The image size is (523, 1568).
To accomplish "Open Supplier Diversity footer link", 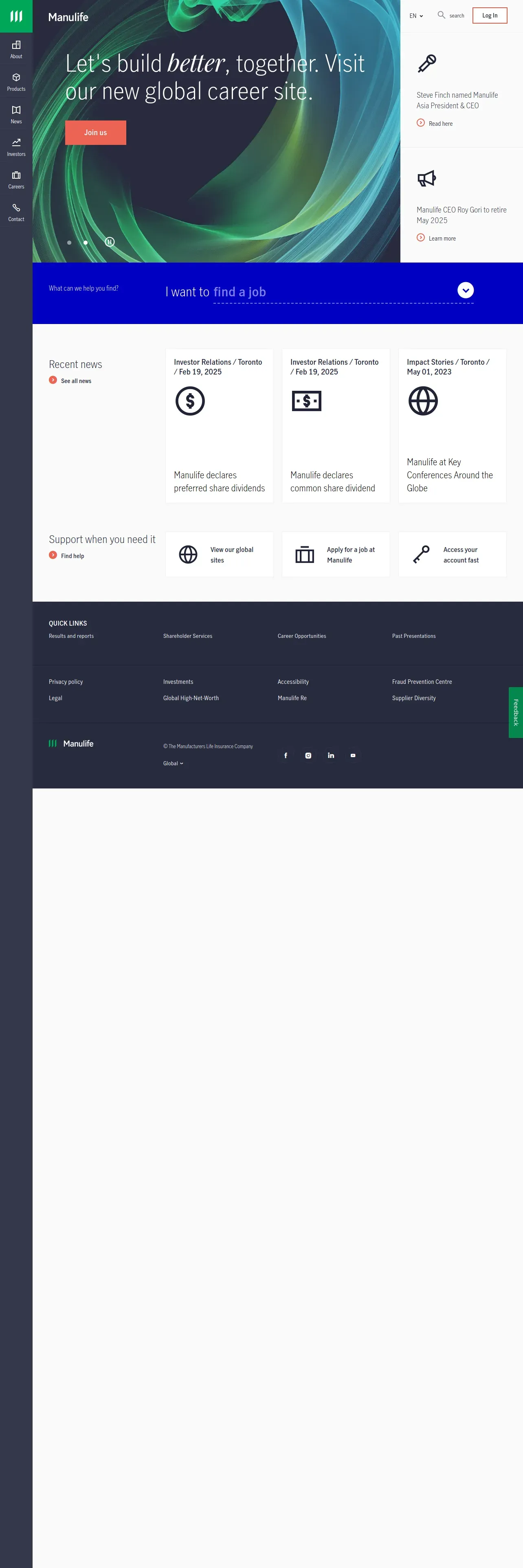I will (x=414, y=698).
